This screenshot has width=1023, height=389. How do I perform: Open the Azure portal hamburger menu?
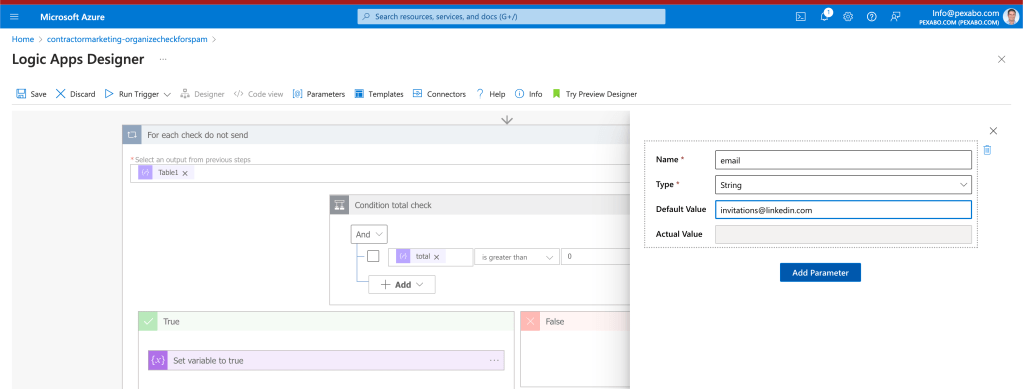[x=14, y=17]
